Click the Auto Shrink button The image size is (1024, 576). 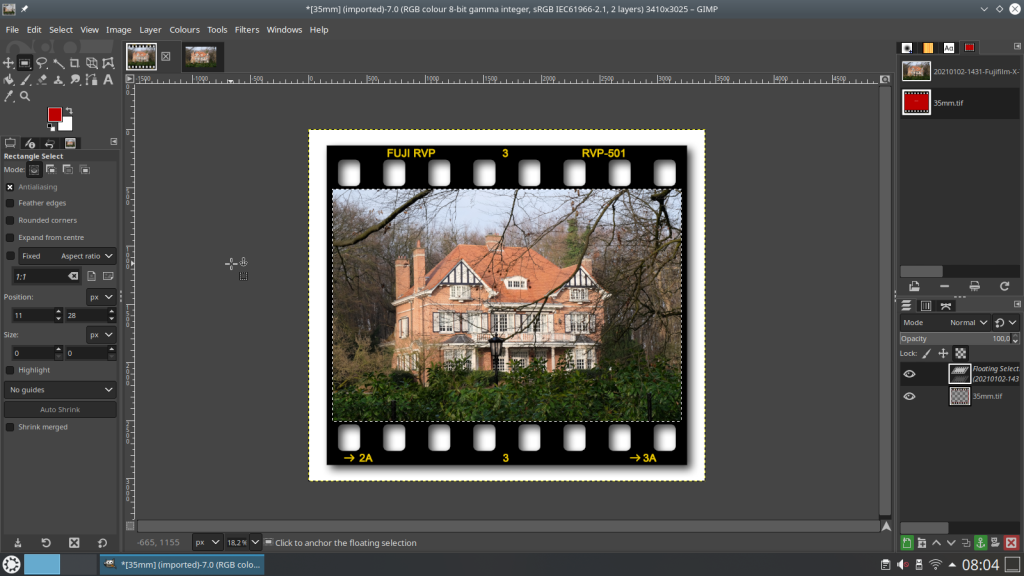click(60, 409)
